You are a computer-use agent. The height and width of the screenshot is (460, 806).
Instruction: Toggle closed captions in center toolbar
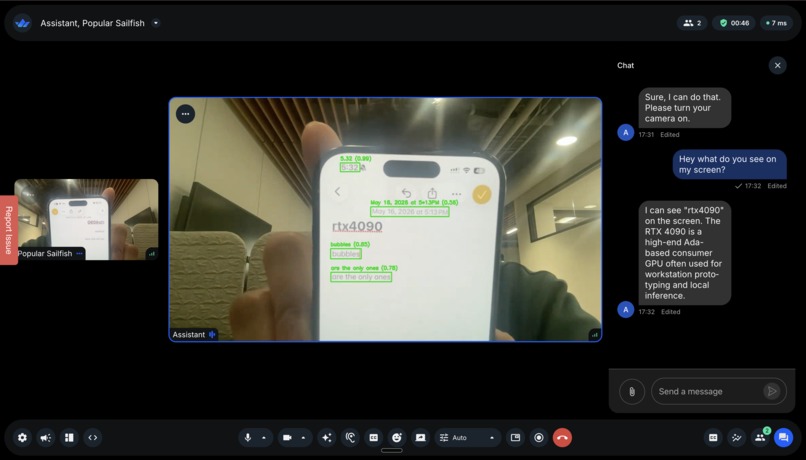pyautogui.click(x=374, y=437)
